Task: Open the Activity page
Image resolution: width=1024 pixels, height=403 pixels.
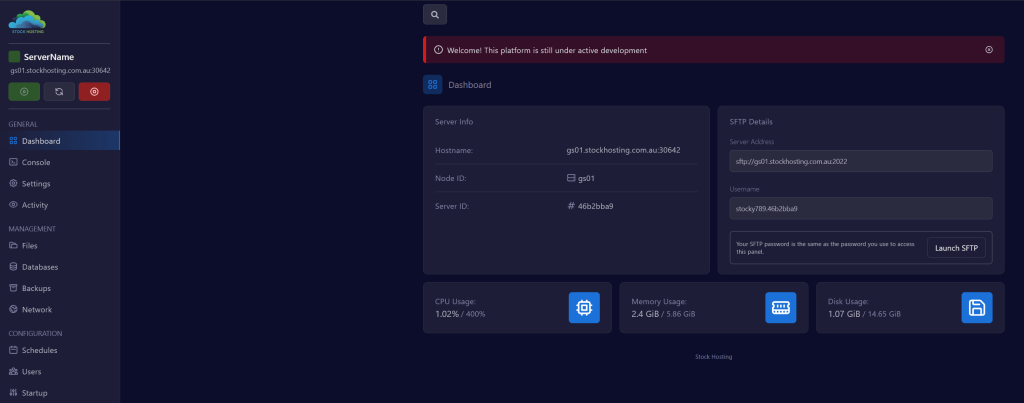Action: [x=35, y=205]
